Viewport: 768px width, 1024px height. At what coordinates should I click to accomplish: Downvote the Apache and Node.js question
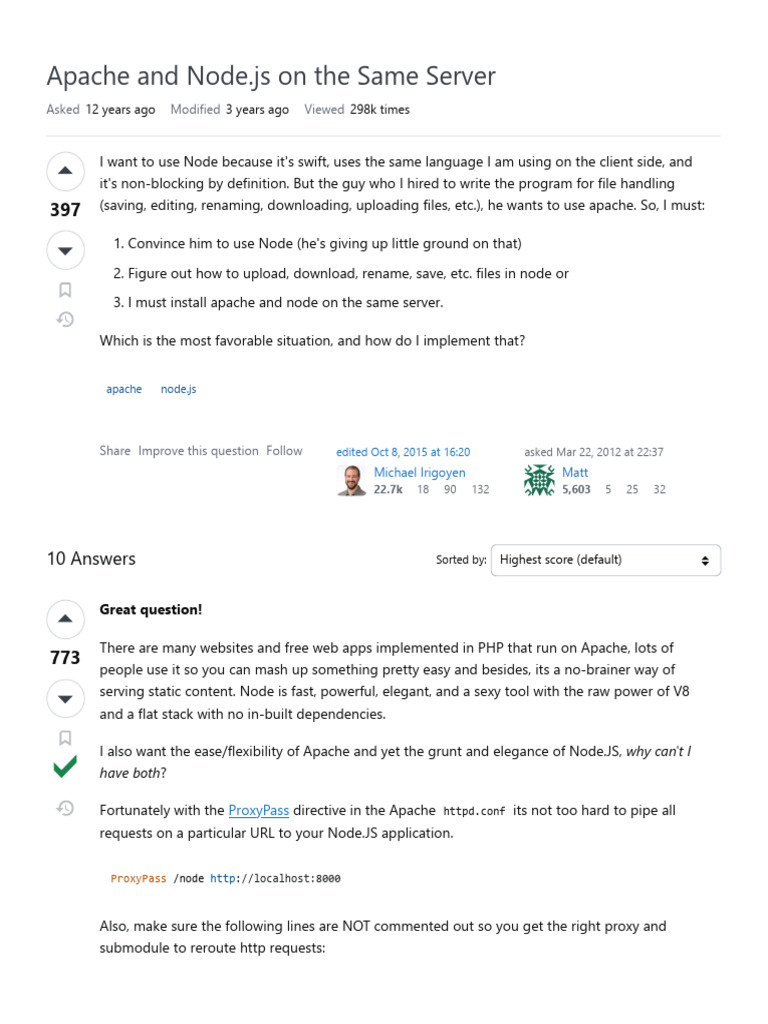[65, 250]
